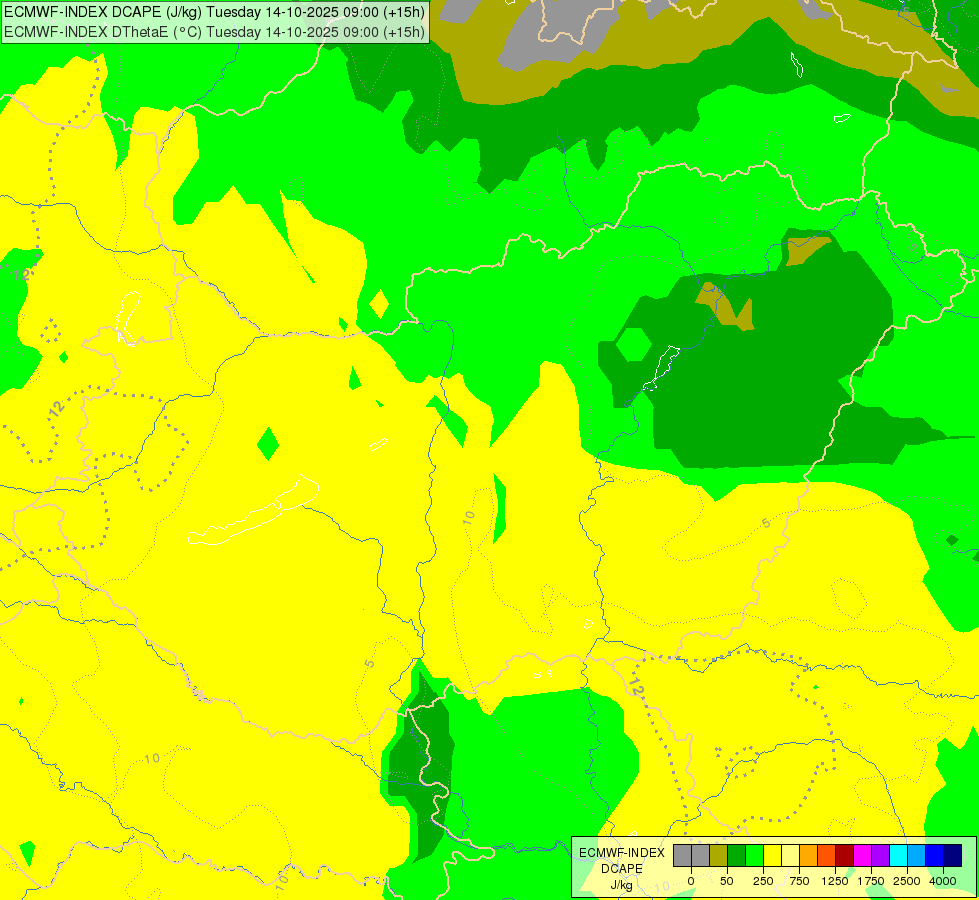Viewport: 979px width, 900px height.
Task: Select the purple legend swatch after 1750
Action: [x=881, y=855]
